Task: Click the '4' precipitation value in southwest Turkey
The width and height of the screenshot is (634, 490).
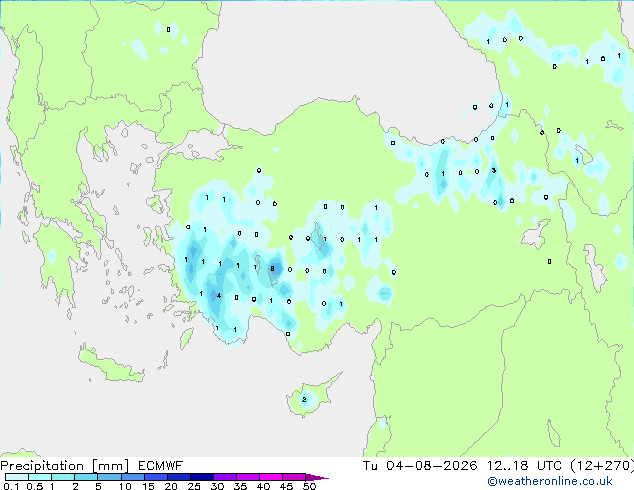Action: (219, 296)
